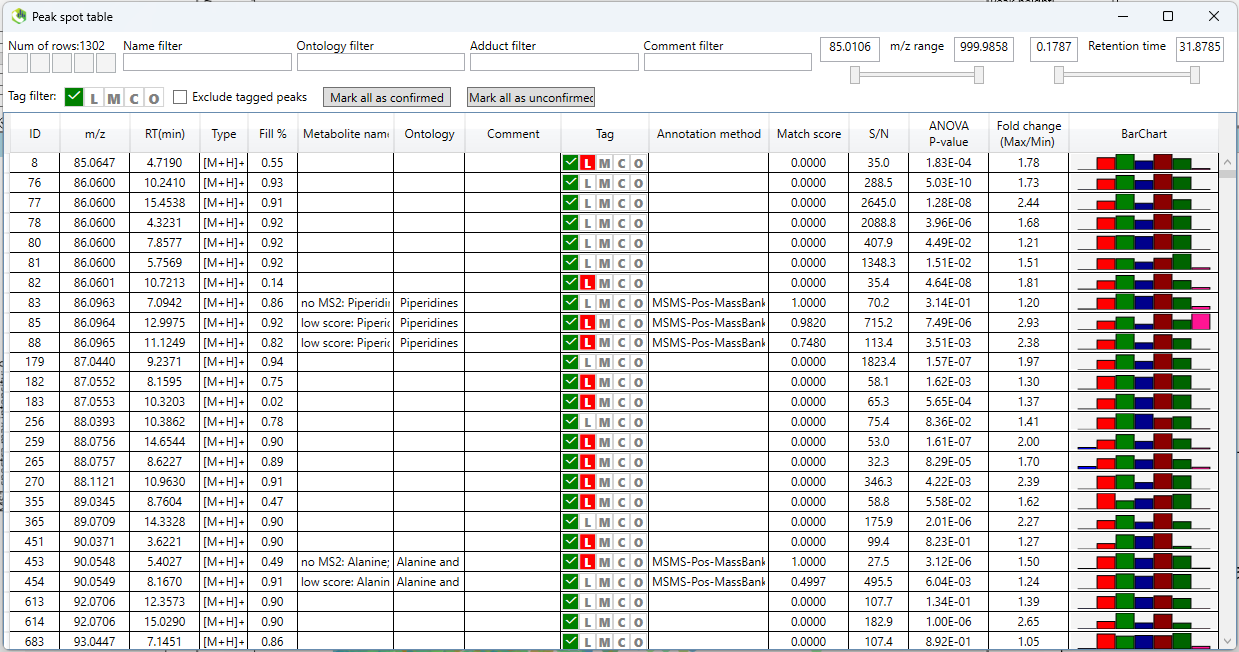Viewport: 1239px width, 652px height.
Task: Click the C tag in row ID 78
Action: [621, 223]
